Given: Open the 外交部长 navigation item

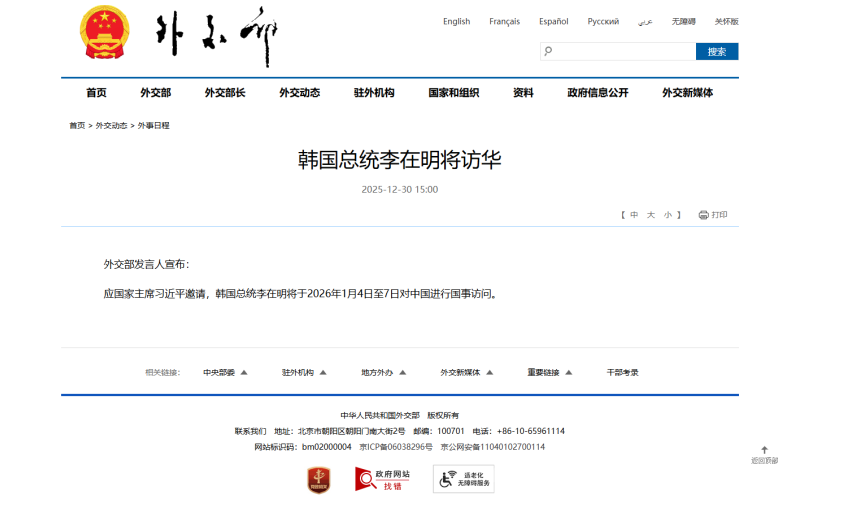Looking at the screenshot, I should [225, 93].
